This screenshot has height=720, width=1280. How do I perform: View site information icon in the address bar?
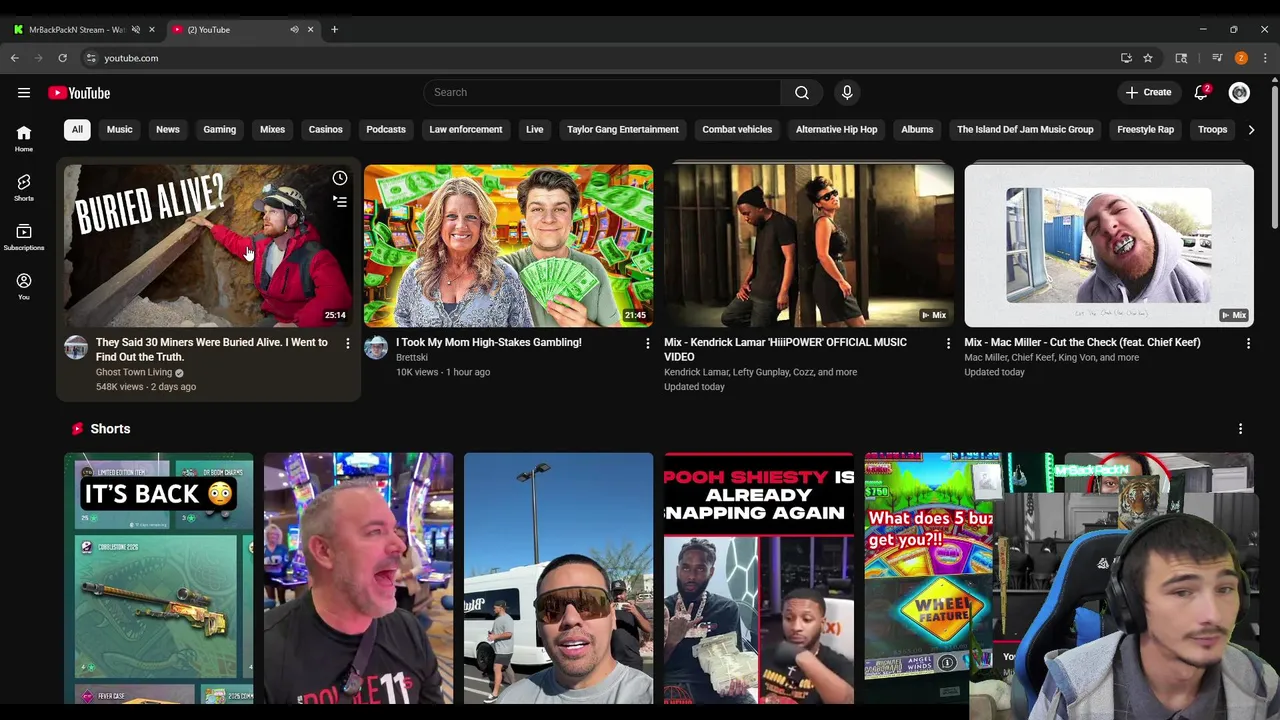click(x=91, y=58)
